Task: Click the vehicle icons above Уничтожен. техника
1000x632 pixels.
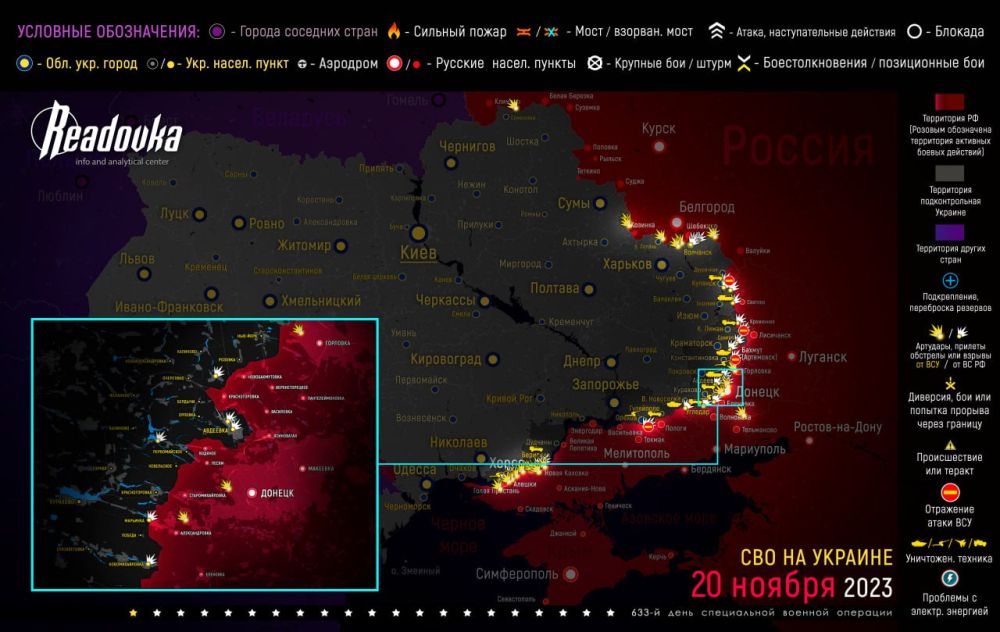Action: point(949,543)
